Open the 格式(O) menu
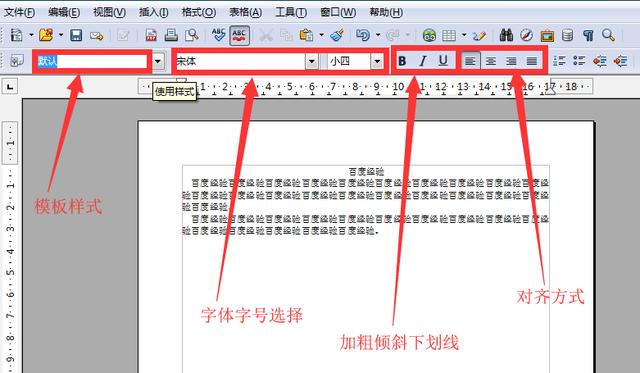 (x=198, y=12)
